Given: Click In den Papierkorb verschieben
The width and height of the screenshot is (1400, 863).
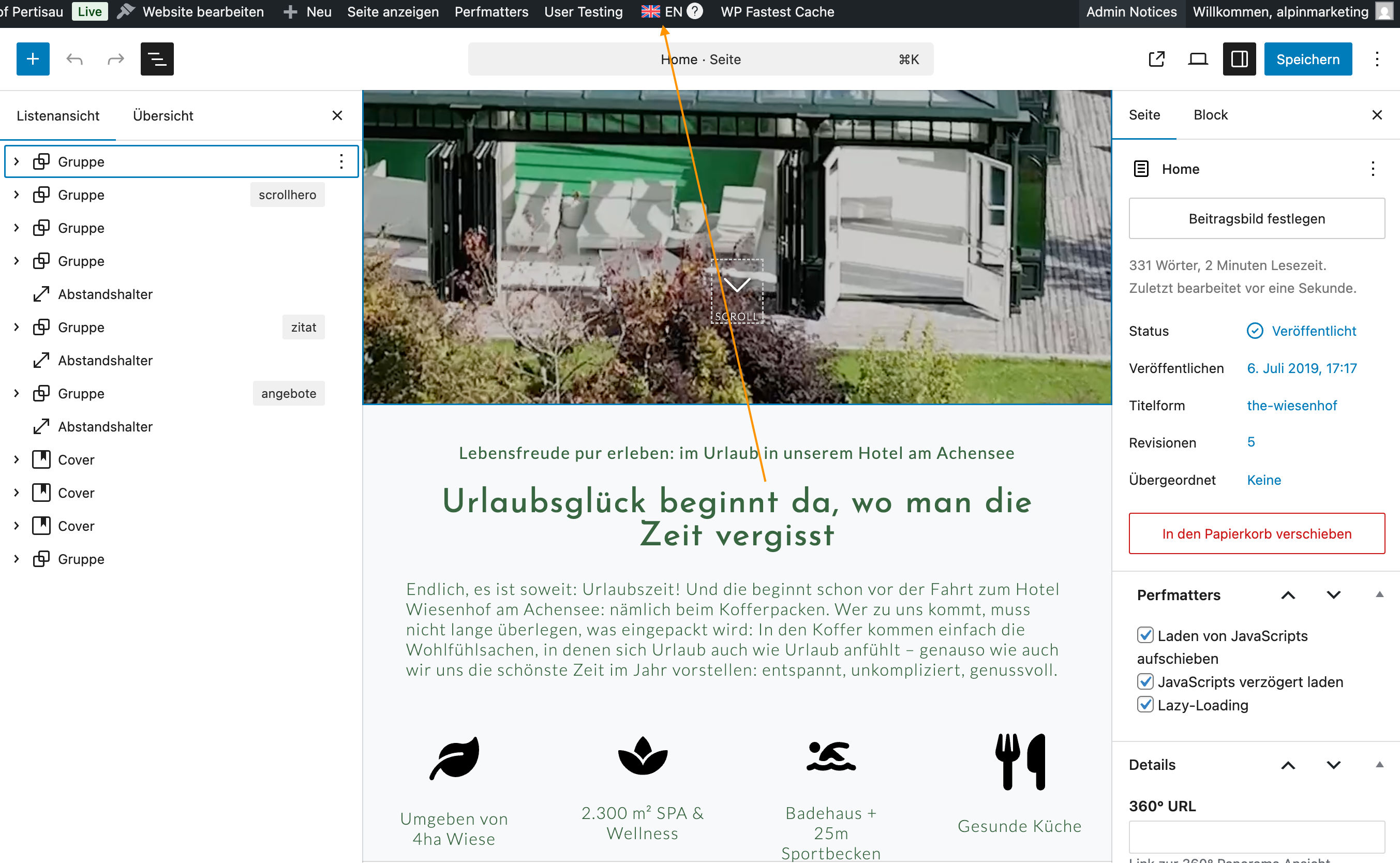Looking at the screenshot, I should coord(1256,533).
